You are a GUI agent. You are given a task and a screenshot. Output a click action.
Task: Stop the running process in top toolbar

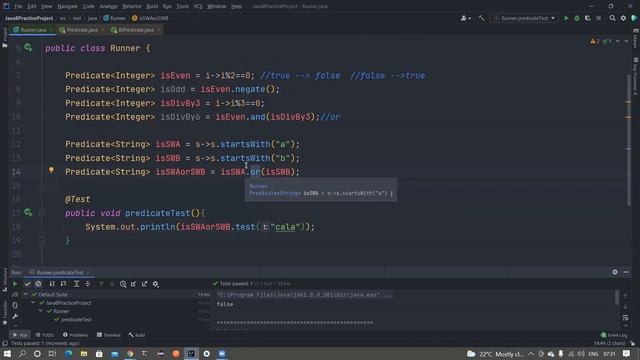click(x=599, y=18)
